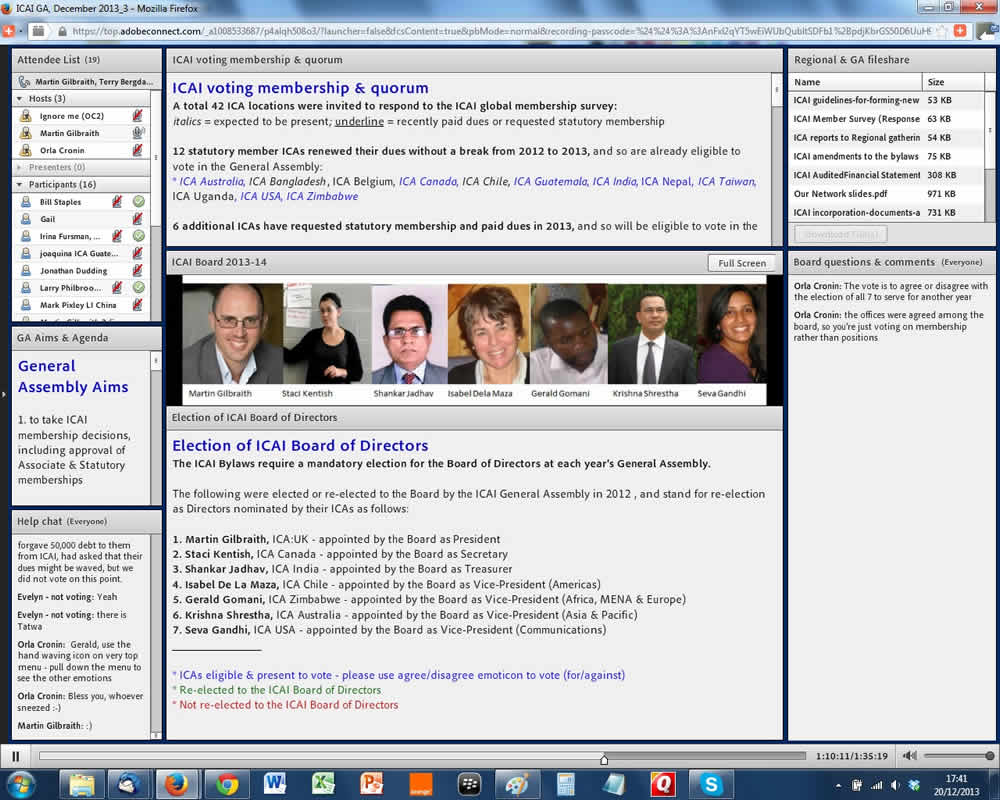This screenshot has height=800, width=1000.
Task: Click Martin Gilbraith's active microphone icon
Action: 138,133
